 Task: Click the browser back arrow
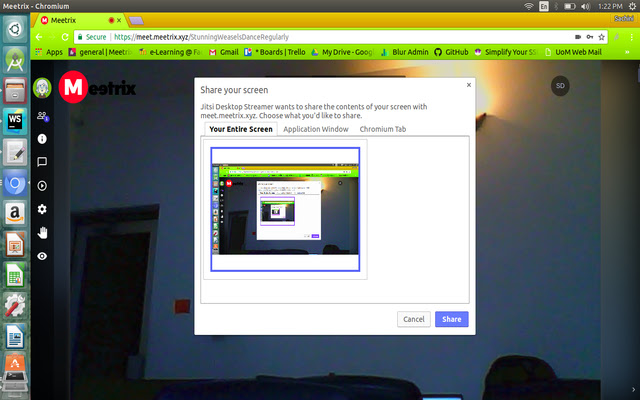[39, 37]
